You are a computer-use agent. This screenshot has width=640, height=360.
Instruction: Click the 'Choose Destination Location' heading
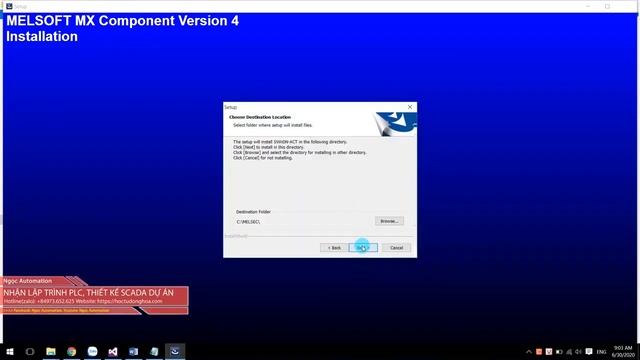(260, 117)
